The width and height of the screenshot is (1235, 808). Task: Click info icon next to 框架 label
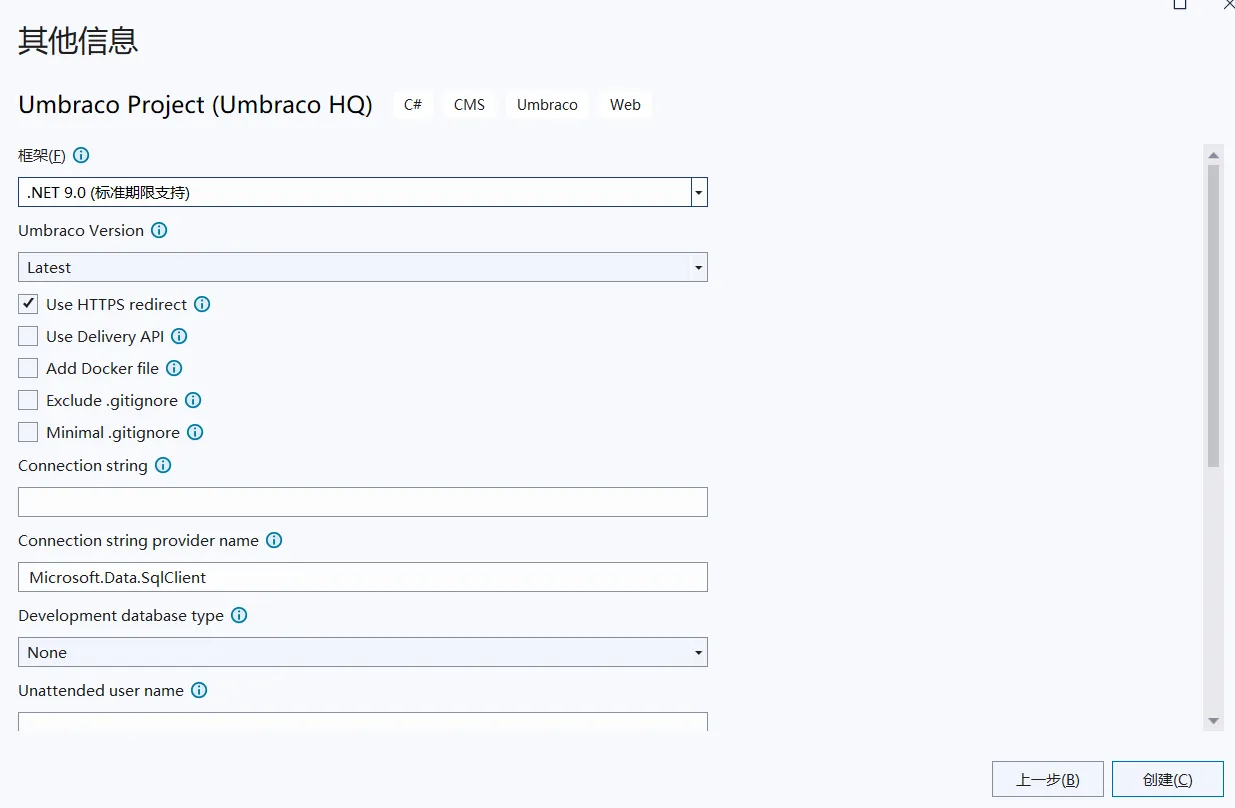pyautogui.click(x=82, y=155)
